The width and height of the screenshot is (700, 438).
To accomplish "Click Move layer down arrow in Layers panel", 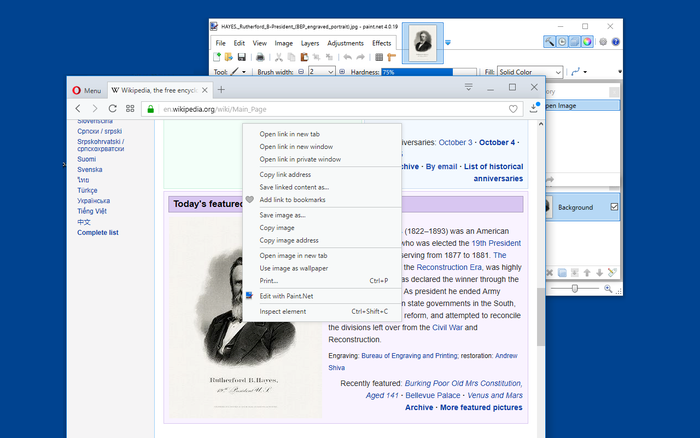I will click(x=600, y=272).
